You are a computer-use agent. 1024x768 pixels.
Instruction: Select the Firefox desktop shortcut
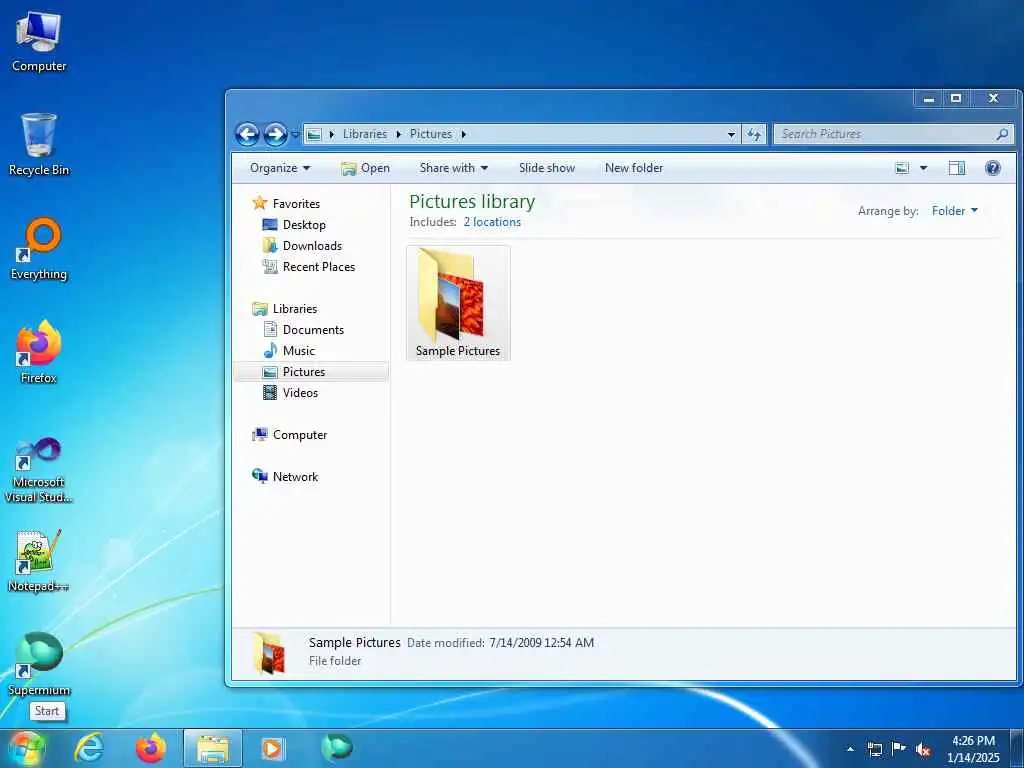click(x=39, y=351)
